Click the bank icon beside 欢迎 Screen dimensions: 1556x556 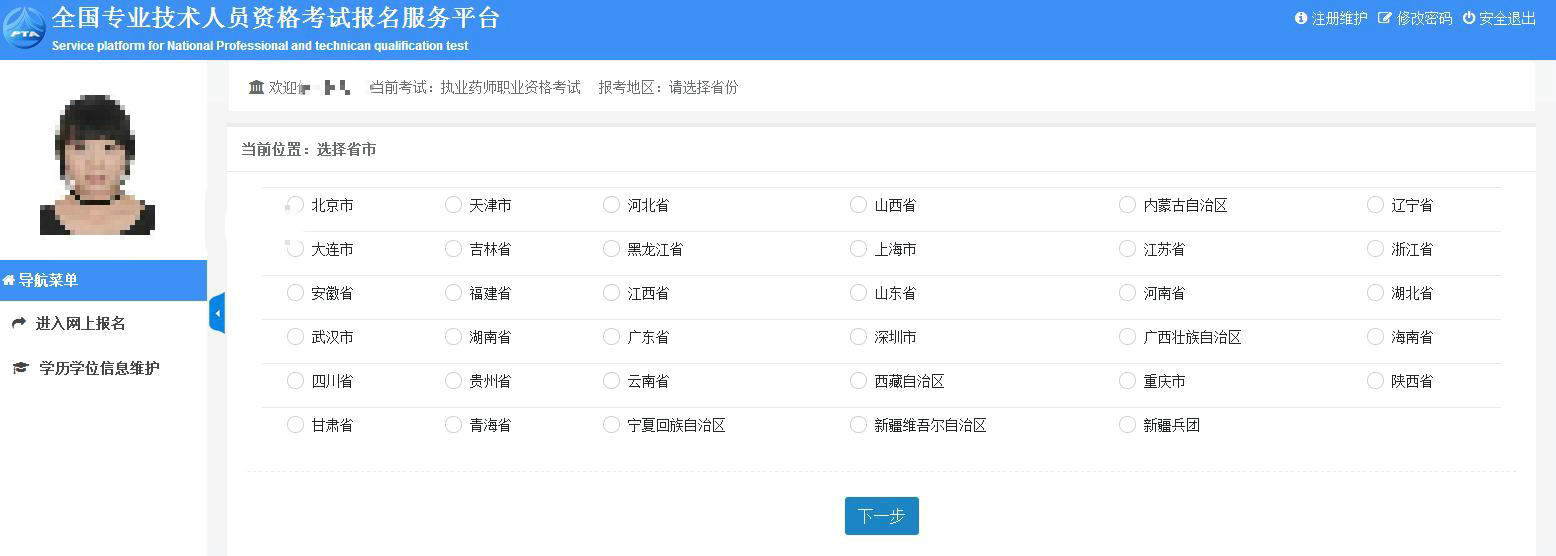[x=256, y=87]
